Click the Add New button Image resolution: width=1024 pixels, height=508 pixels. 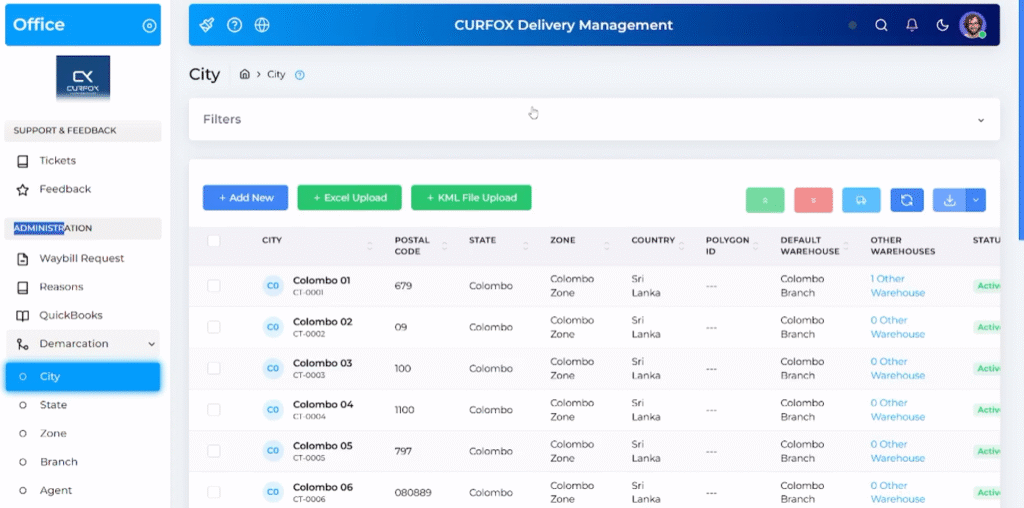coord(245,198)
